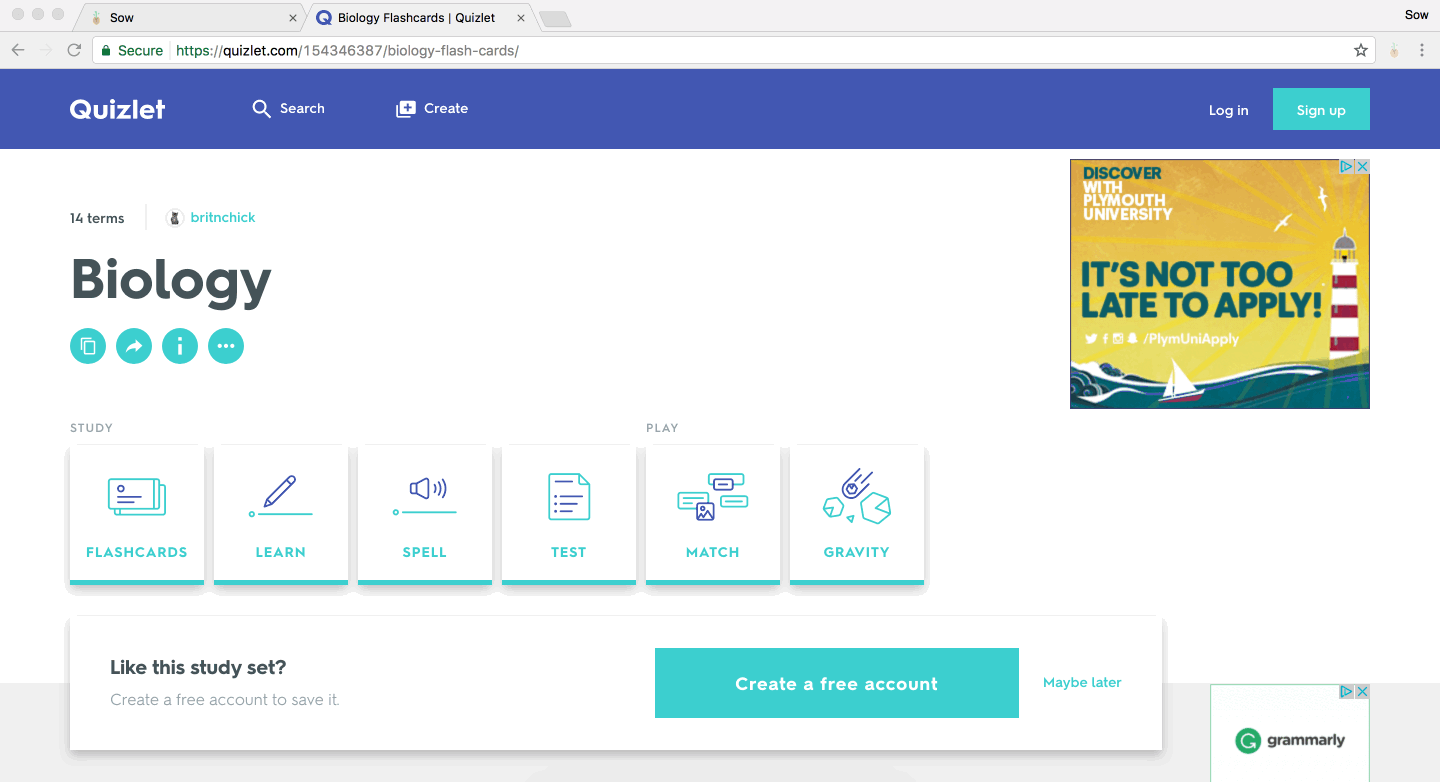This screenshot has height=782, width=1440.
Task: Open Chrome's three-dot menu
Action: pyautogui.click(x=1422, y=50)
